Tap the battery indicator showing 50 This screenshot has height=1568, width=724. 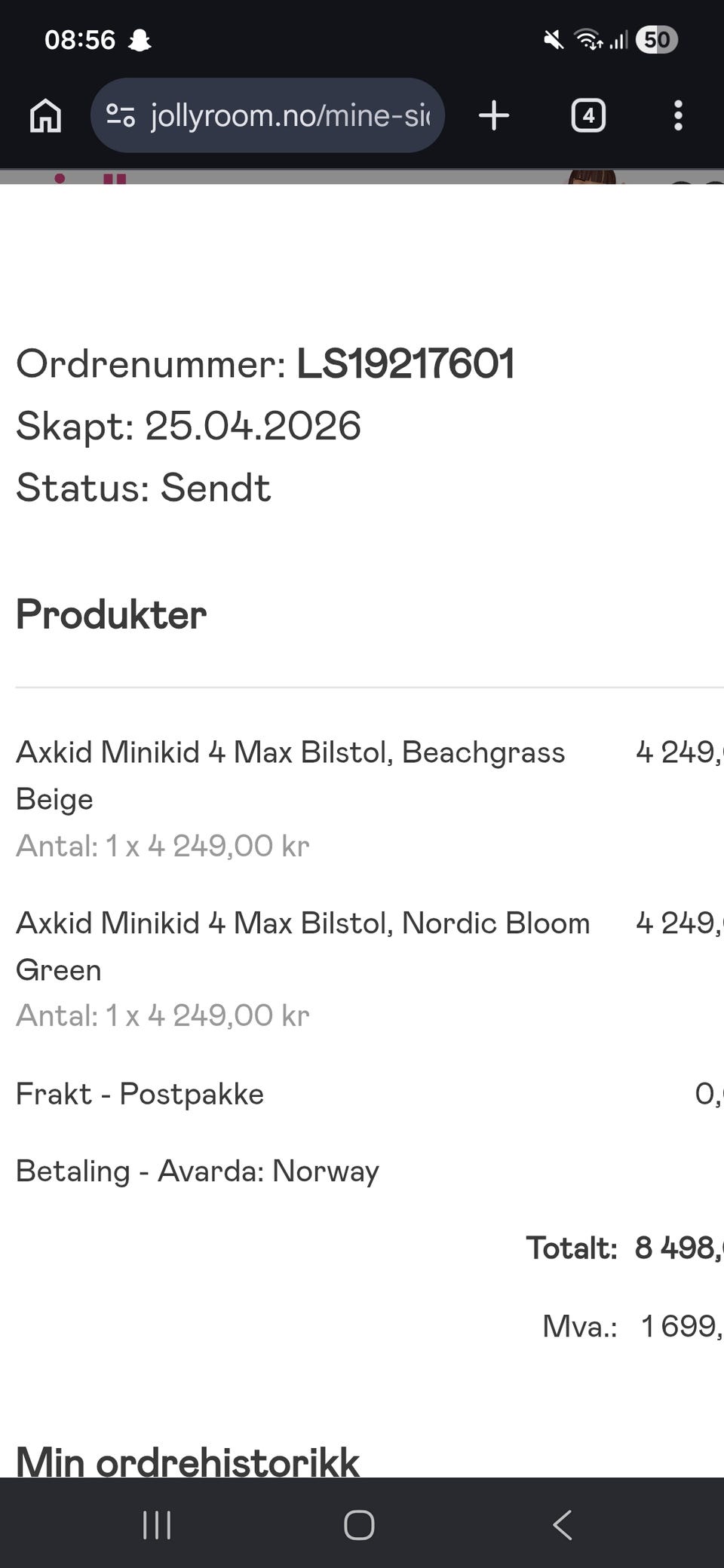point(657,40)
